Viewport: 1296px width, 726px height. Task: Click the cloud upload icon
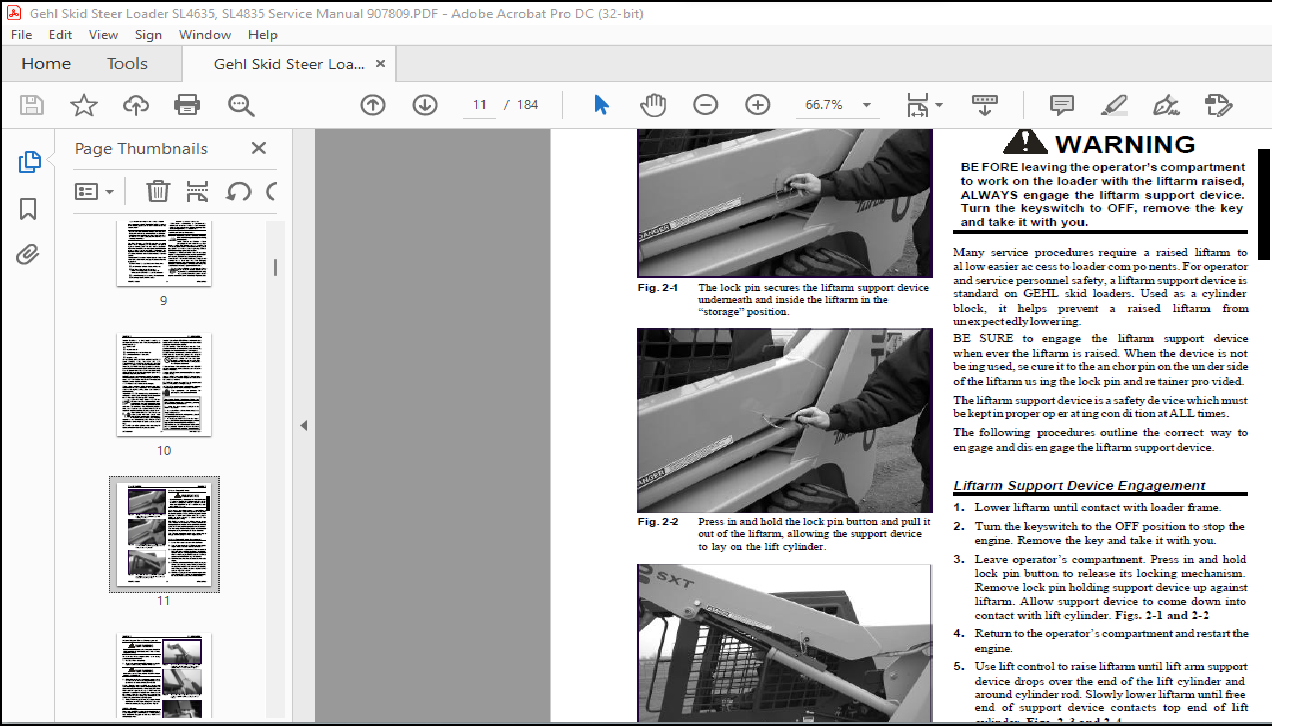coord(135,105)
